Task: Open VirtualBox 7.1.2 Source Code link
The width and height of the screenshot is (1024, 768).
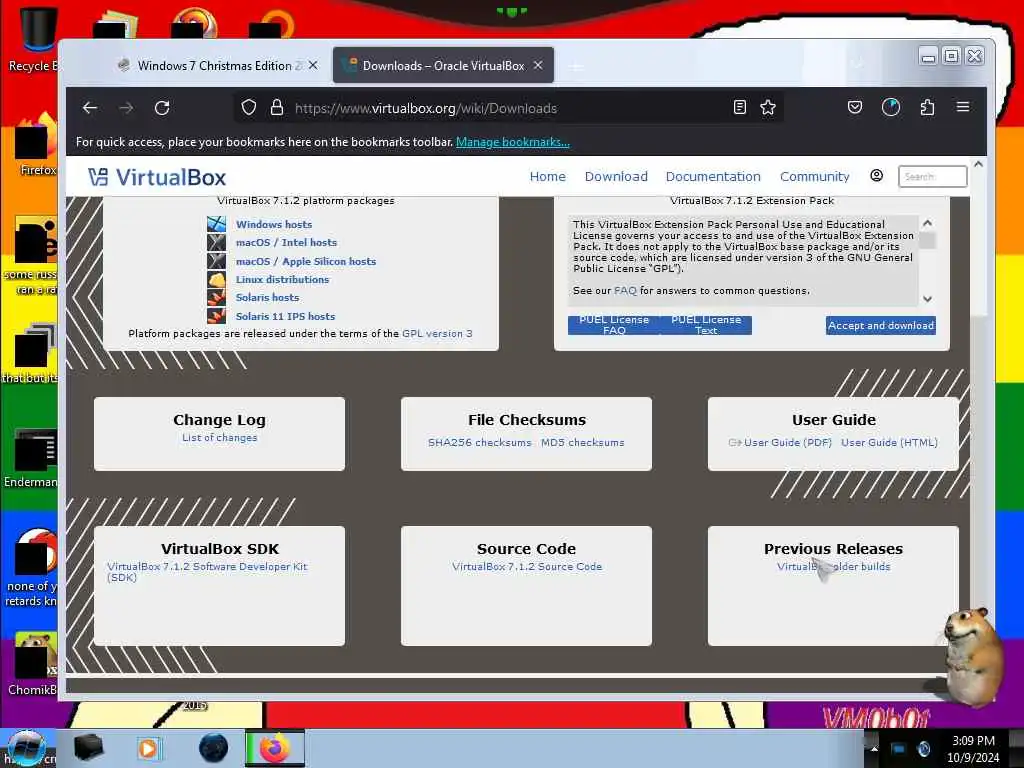Action: (527, 567)
